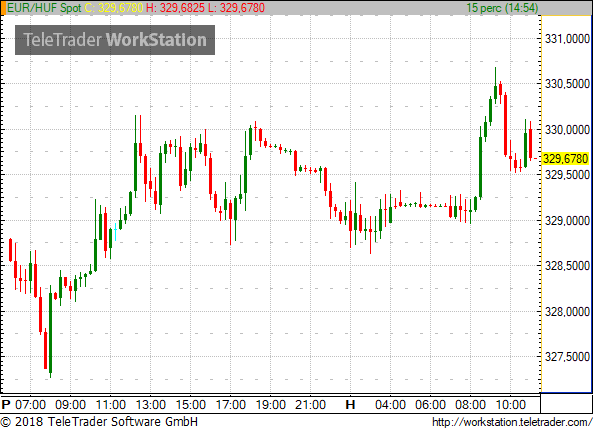This screenshot has width=593, height=431.
Task: Click the EUR/HUF Spot title text
Action: click(44, 8)
